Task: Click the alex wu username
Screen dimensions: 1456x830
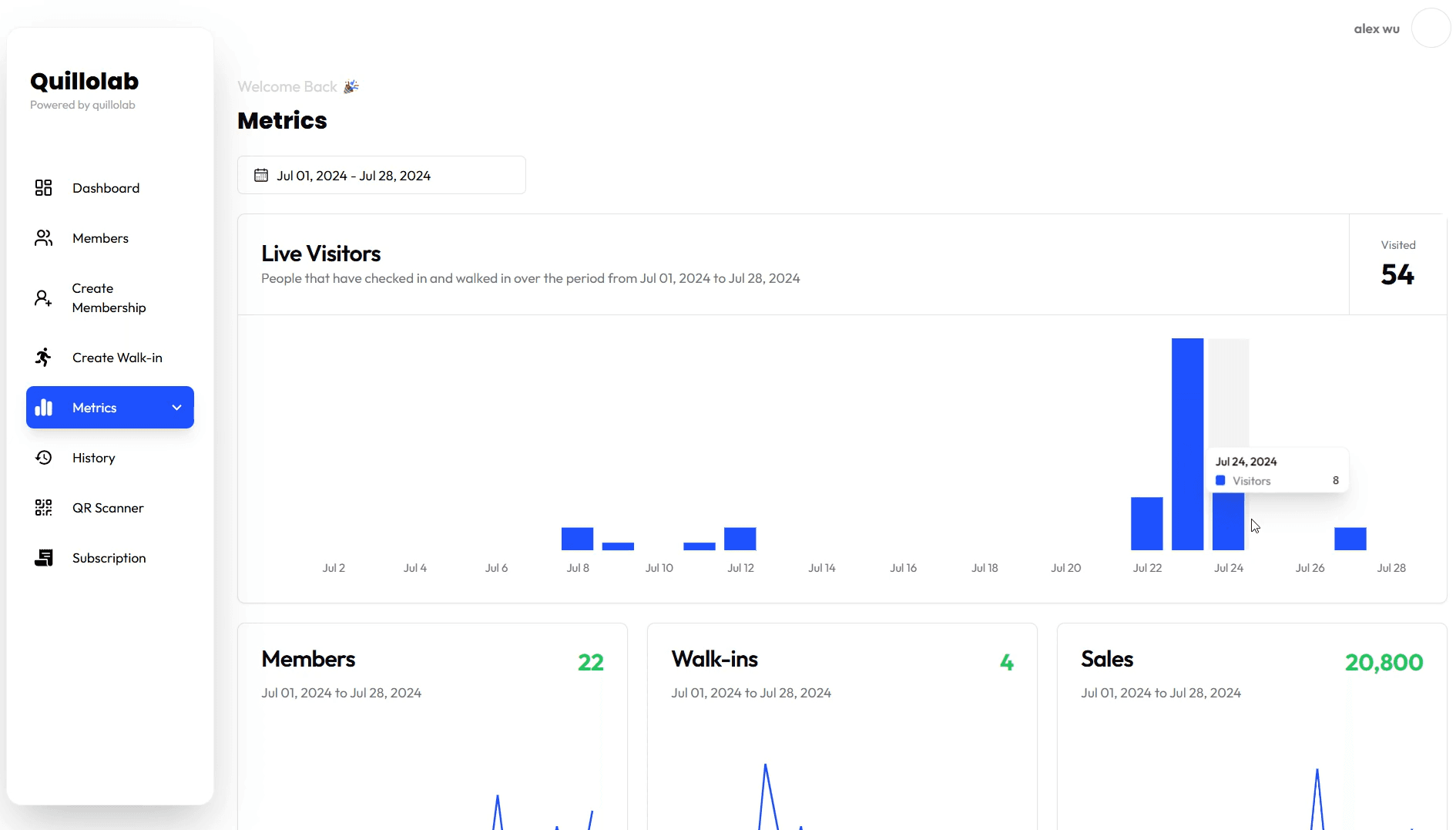Action: 1376,29
